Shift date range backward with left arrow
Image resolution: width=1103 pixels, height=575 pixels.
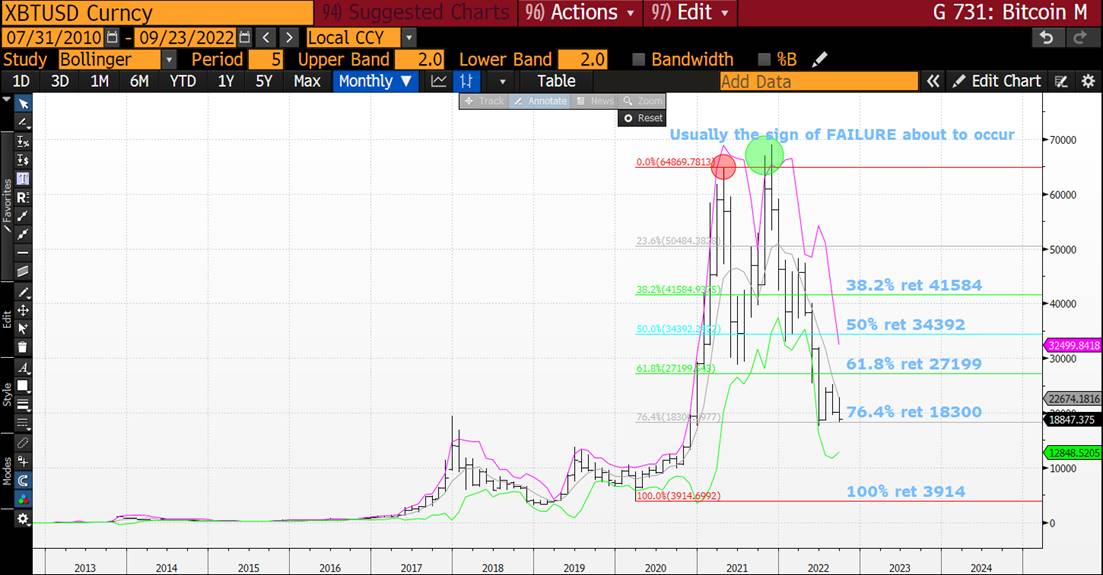click(x=266, y=37)
